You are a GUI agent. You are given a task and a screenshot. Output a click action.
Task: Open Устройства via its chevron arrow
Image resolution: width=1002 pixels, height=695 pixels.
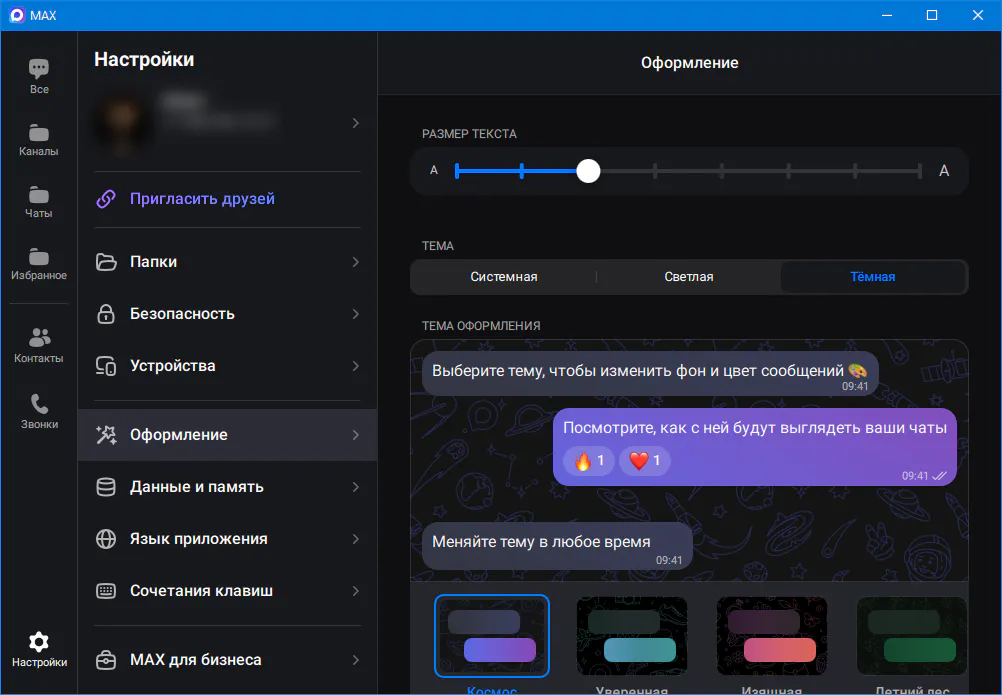[x=356, y=366]
